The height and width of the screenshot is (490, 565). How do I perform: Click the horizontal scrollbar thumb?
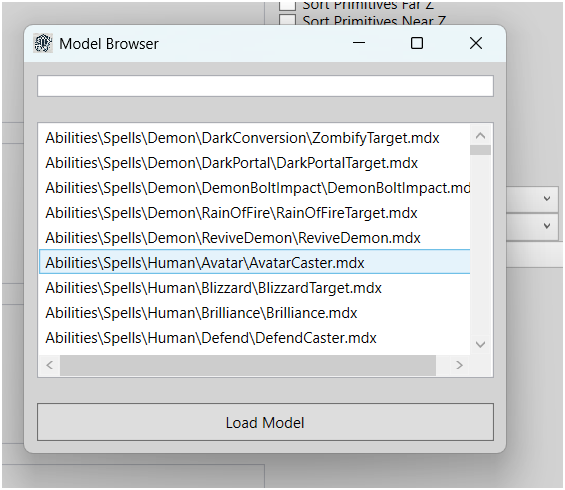248,365
